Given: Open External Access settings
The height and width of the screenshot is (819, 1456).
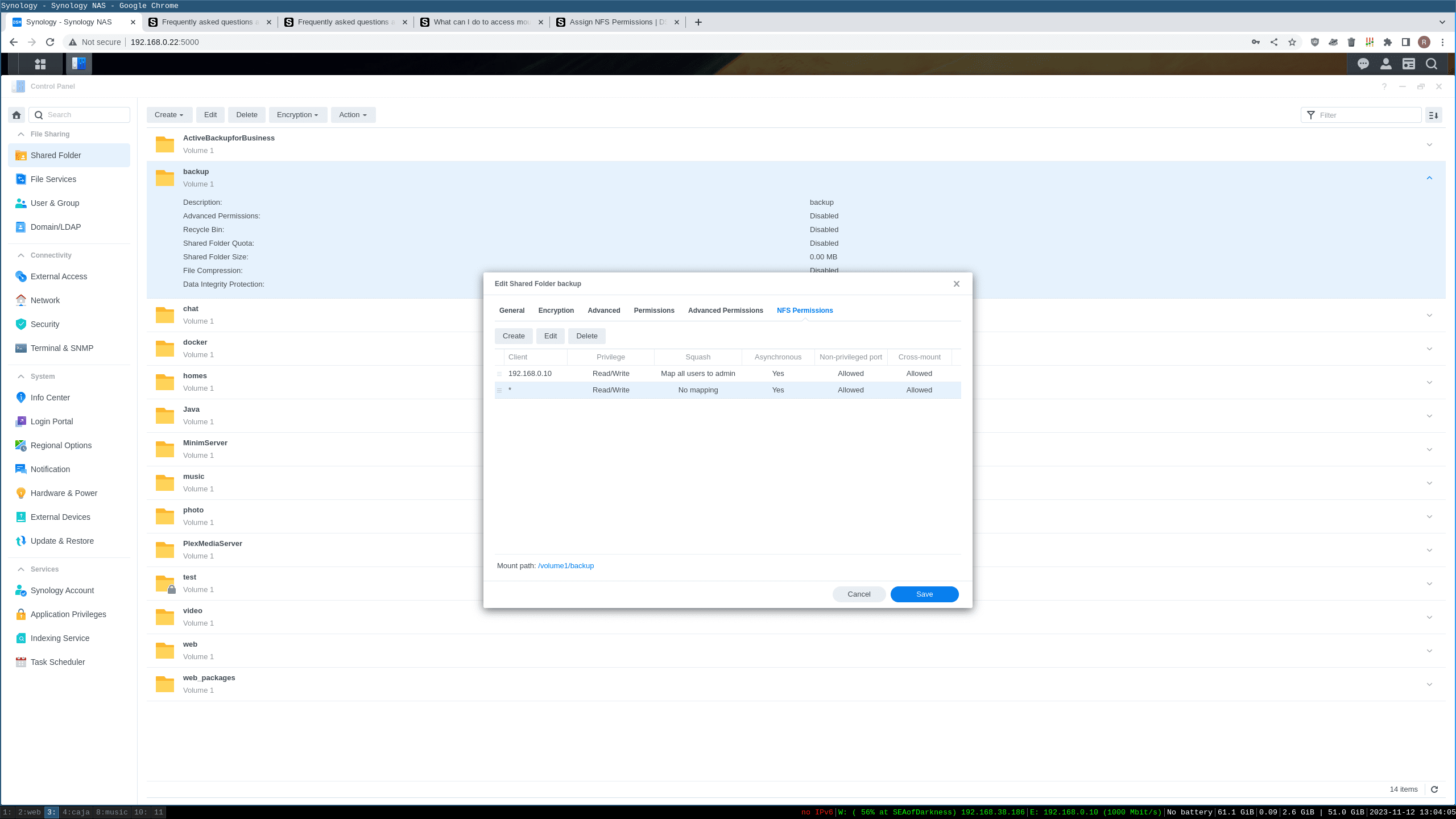Looking at the screenshot, I should point(69,276).
